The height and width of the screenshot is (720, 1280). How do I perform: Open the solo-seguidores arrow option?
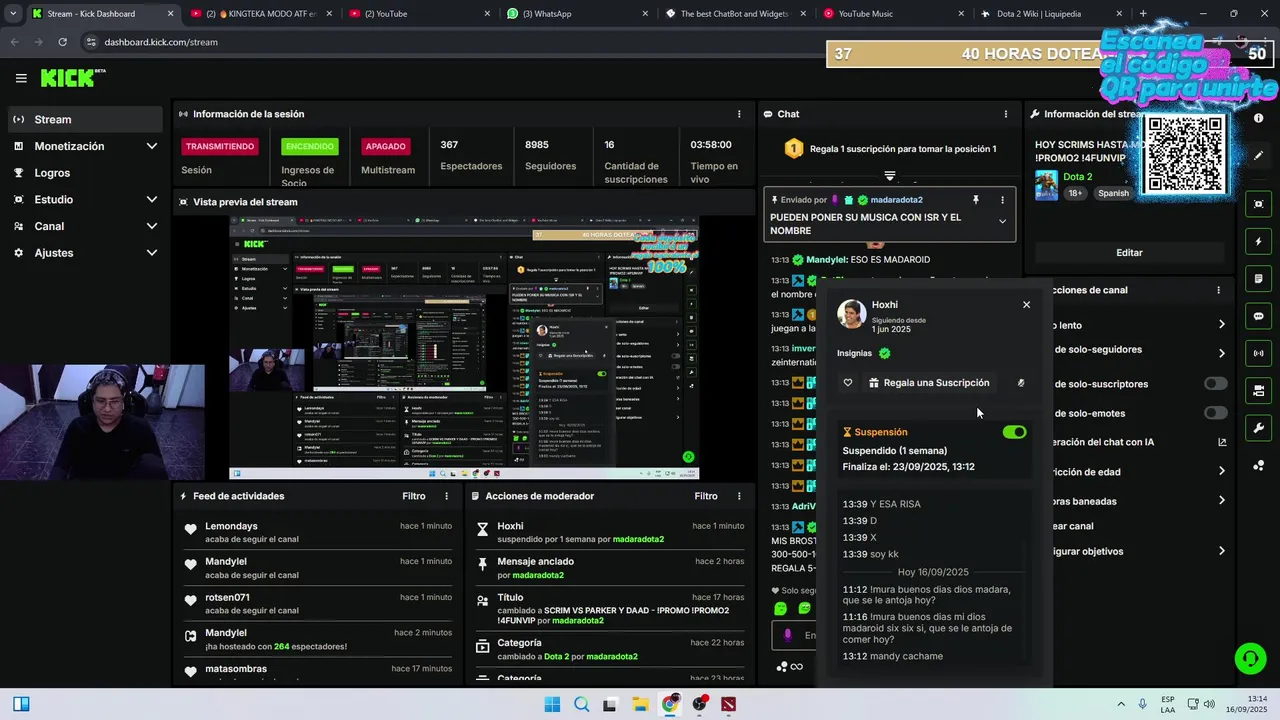[1221, 353]
